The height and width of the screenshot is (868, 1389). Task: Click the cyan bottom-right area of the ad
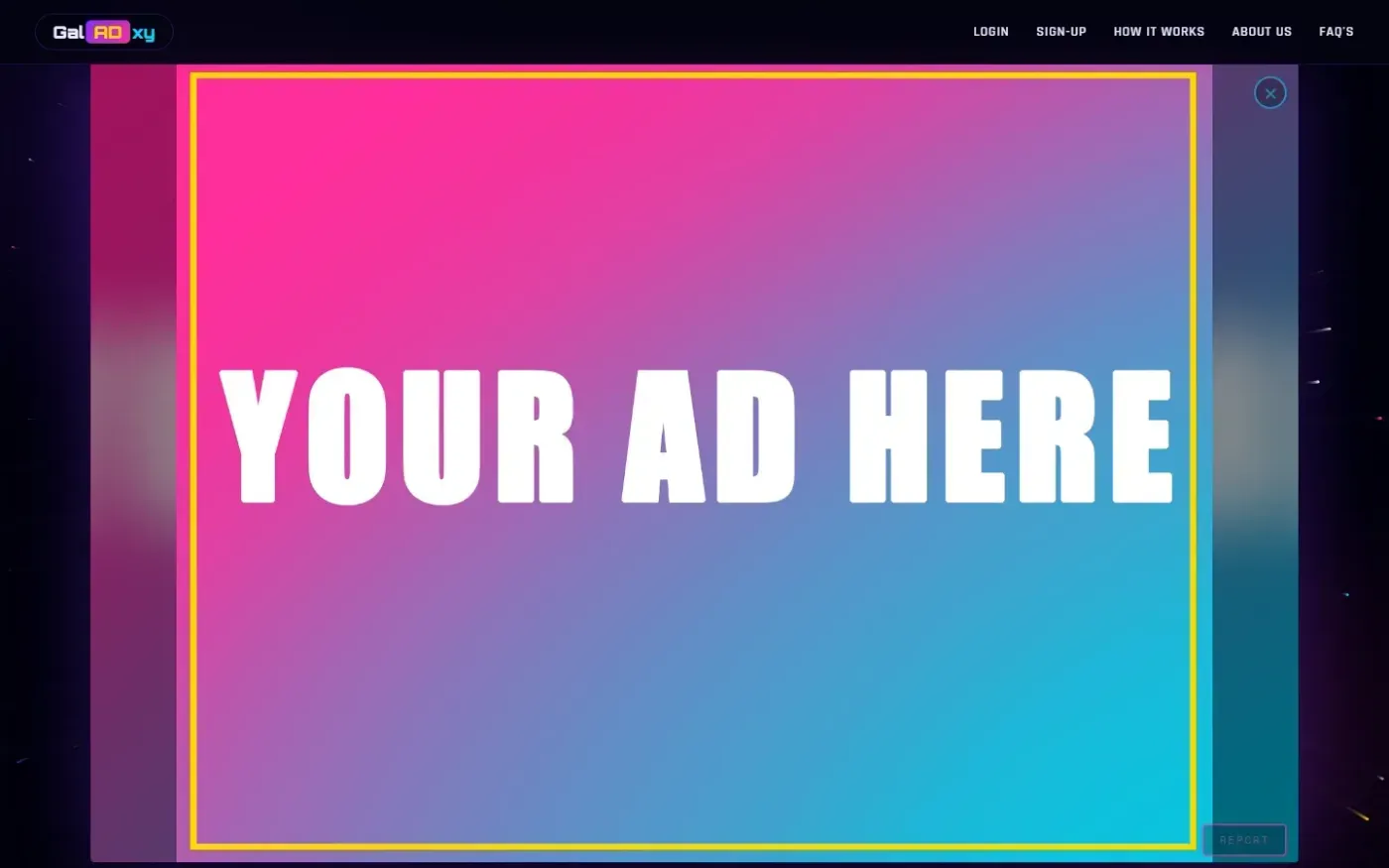click(1091, 754)
